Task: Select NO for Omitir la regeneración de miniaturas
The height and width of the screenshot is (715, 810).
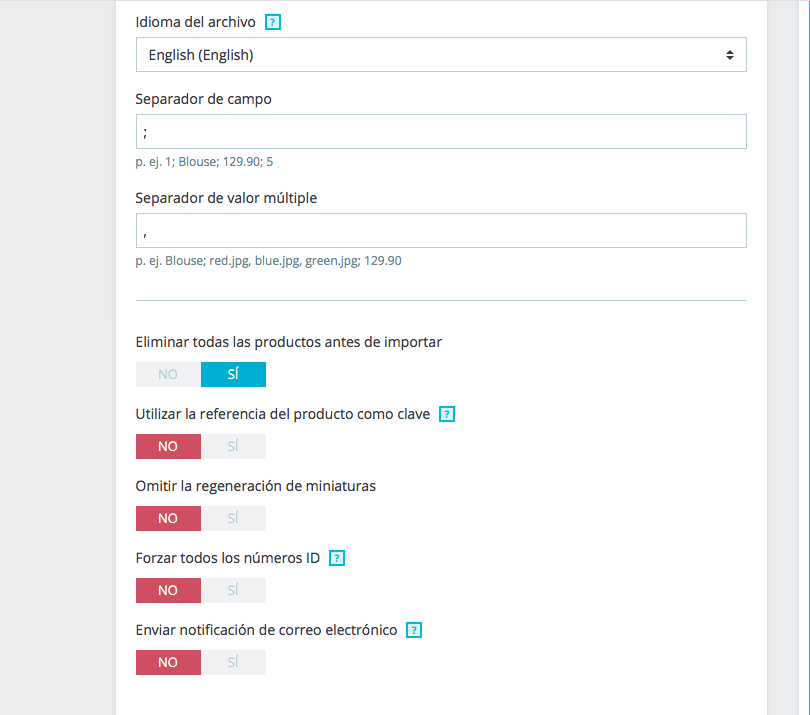Action: (x=168, y=518)
